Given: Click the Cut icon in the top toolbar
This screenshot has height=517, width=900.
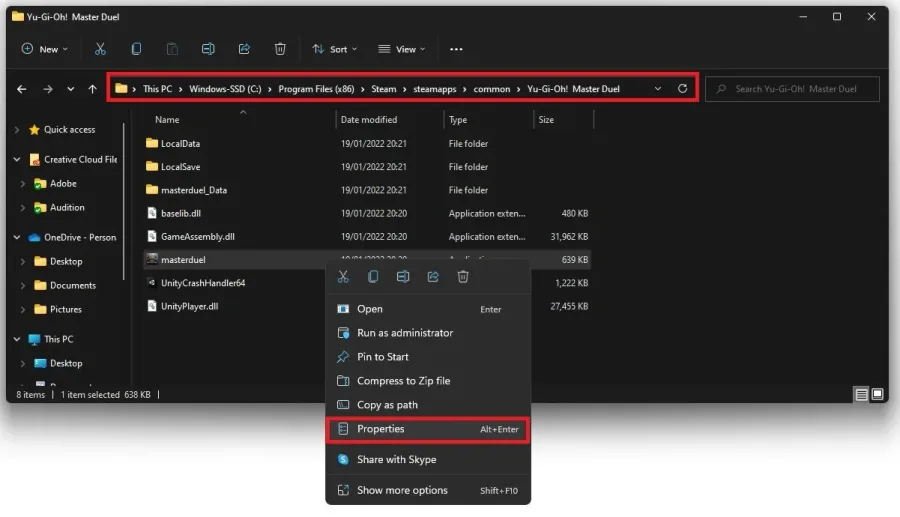Looking at the screenshot, I should pos(100,49).
